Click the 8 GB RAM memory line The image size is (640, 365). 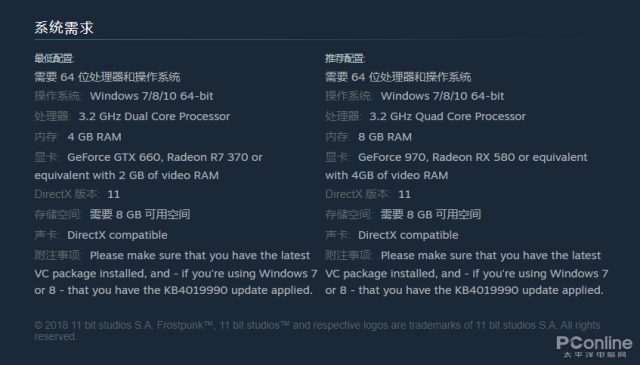pyautogui.click(x=369, y=137)
